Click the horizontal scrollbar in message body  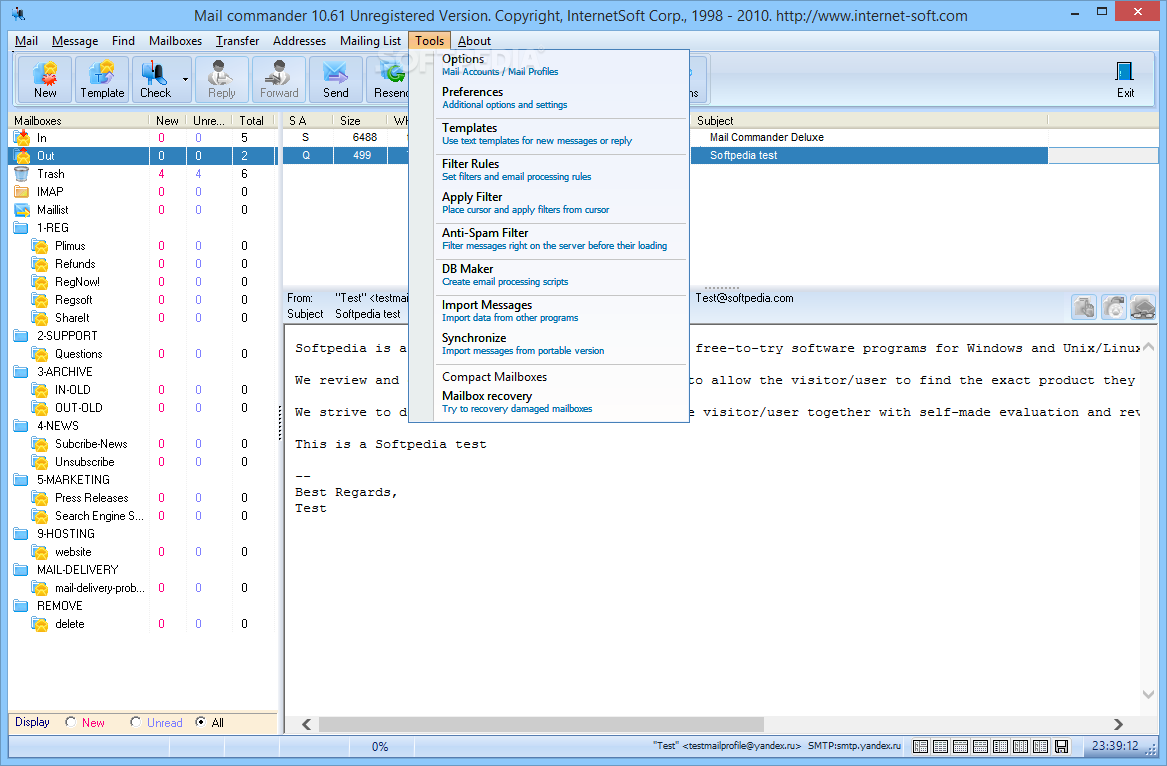coord(541,724)
